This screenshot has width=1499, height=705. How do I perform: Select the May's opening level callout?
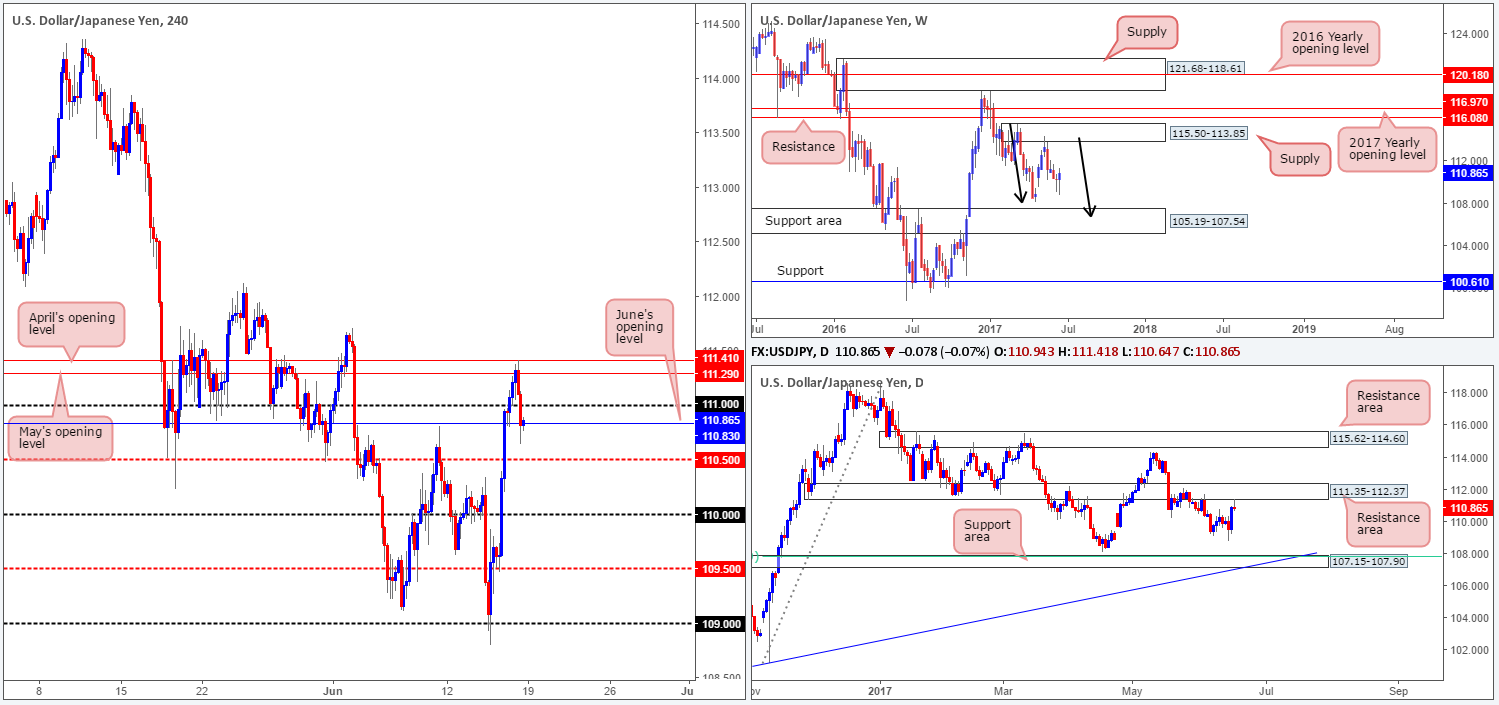pyautogui.click(x=59, y=436)
